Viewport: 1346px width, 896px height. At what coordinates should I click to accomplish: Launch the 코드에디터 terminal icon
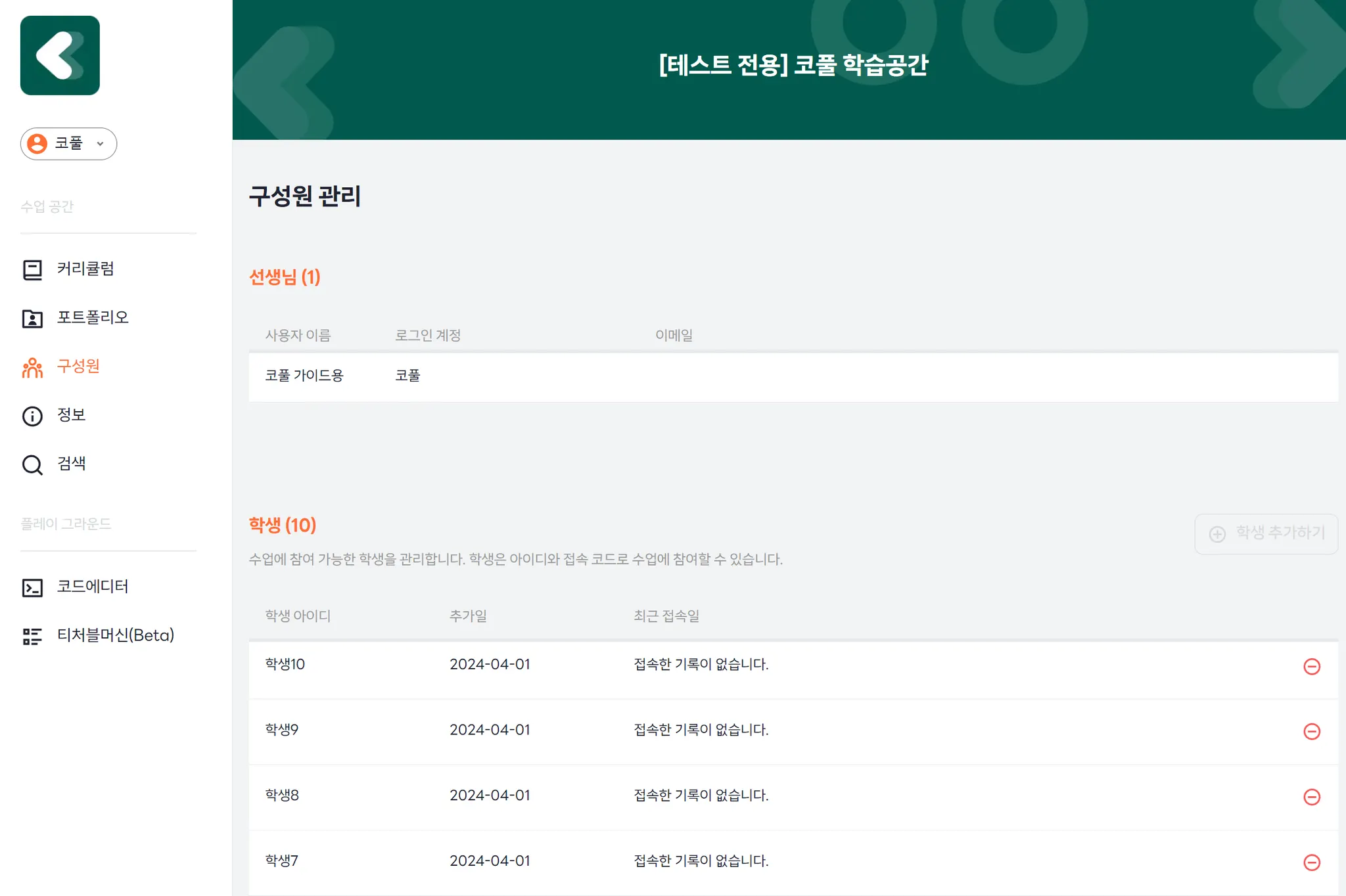pos(32,587)
